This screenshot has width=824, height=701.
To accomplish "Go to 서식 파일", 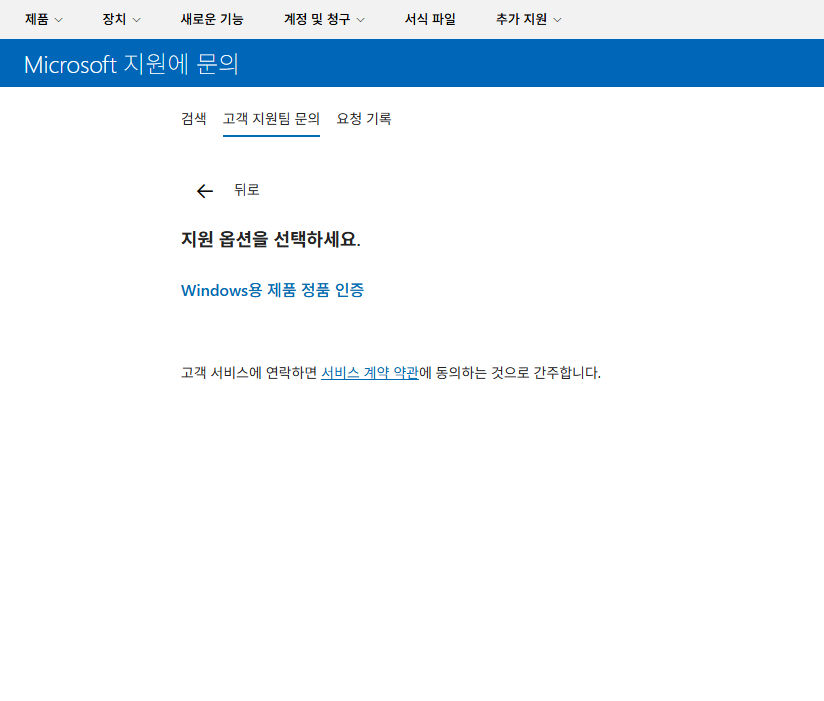I will [430, 19].
